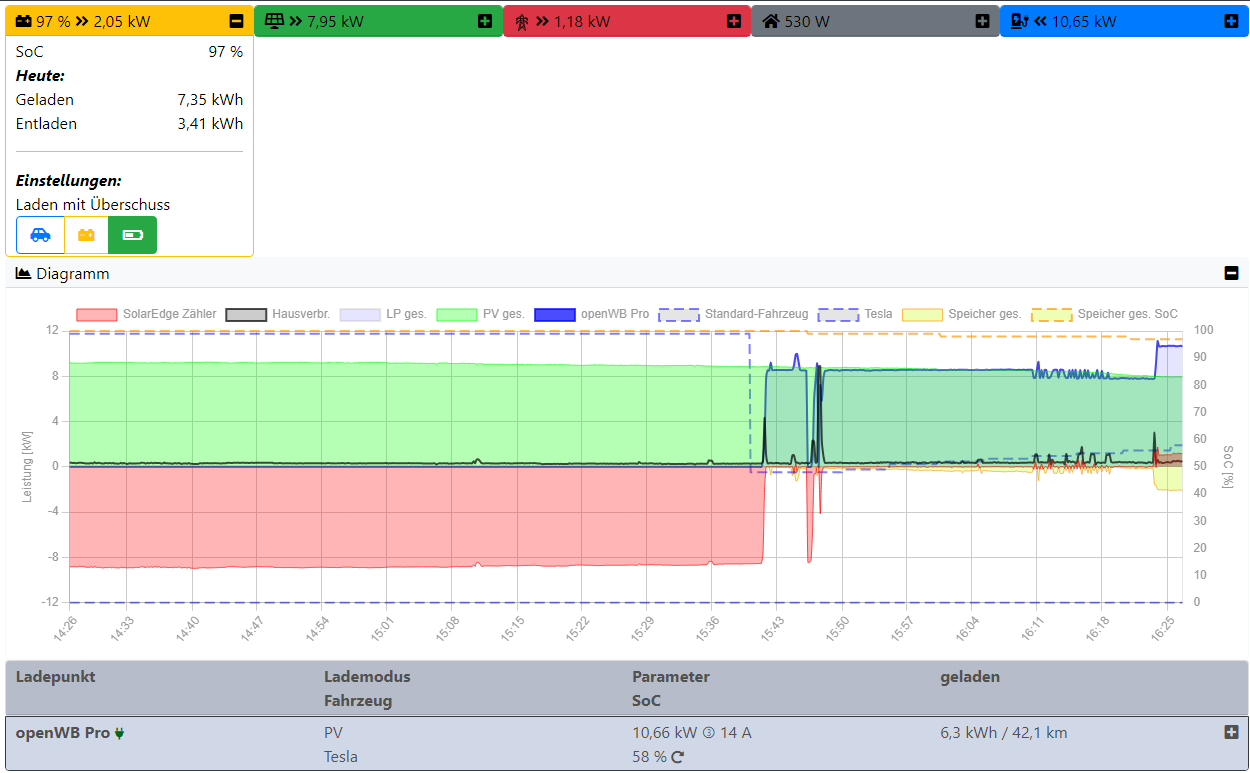Toggle Speicher ges. dataset in legend
The image size is (1250, 773).
click(962, 314)
